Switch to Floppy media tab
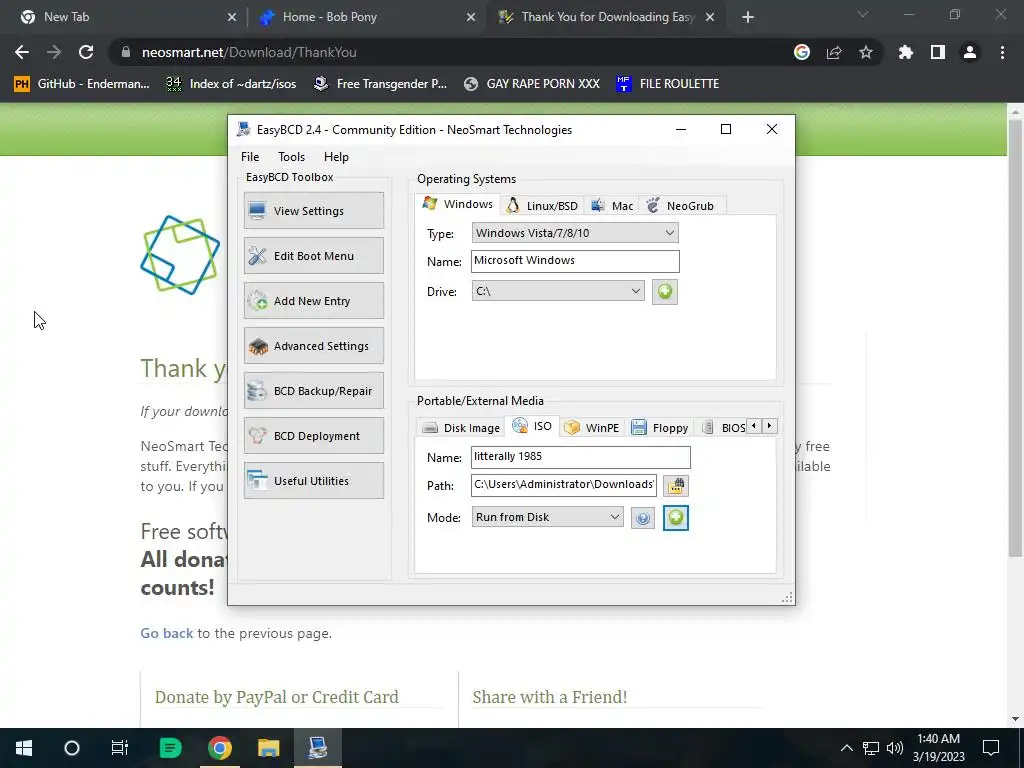 660,428
